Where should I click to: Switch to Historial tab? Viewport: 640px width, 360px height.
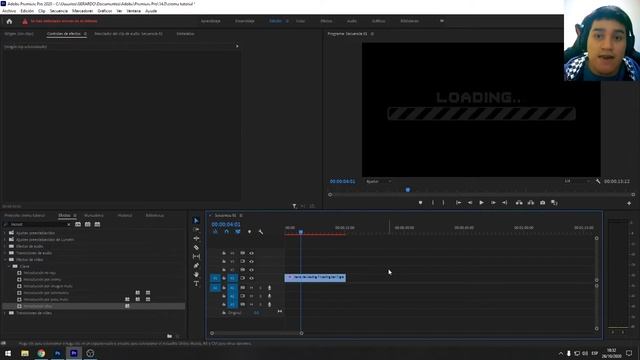click(125, 215)
